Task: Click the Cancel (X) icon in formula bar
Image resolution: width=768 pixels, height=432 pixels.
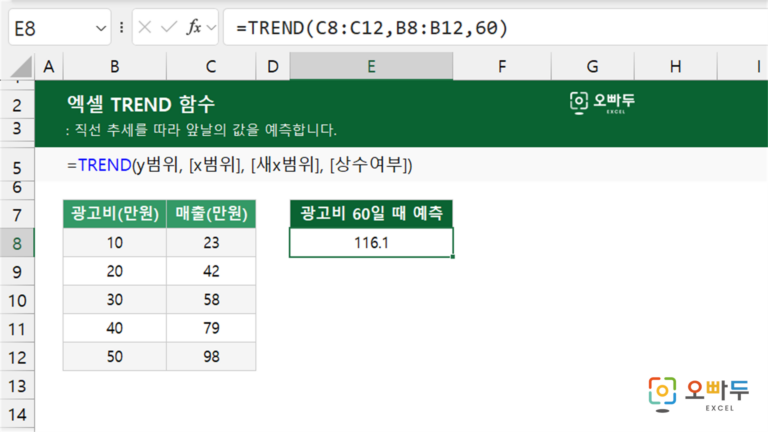Action: [x=144, y=27]
